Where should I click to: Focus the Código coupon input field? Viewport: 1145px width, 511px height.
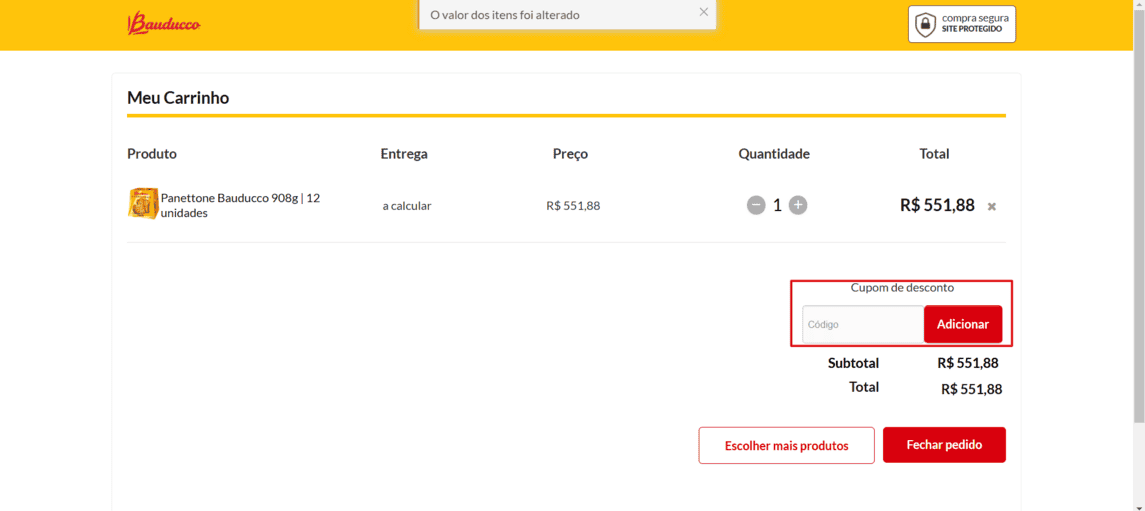tap(863, 324)
